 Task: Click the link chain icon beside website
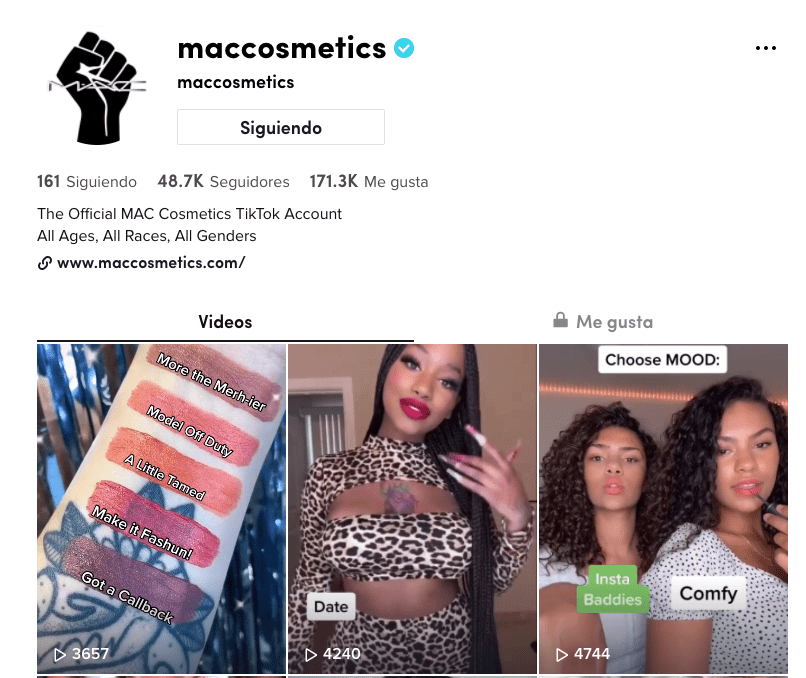pyautogui.click(x=45, y=263)
